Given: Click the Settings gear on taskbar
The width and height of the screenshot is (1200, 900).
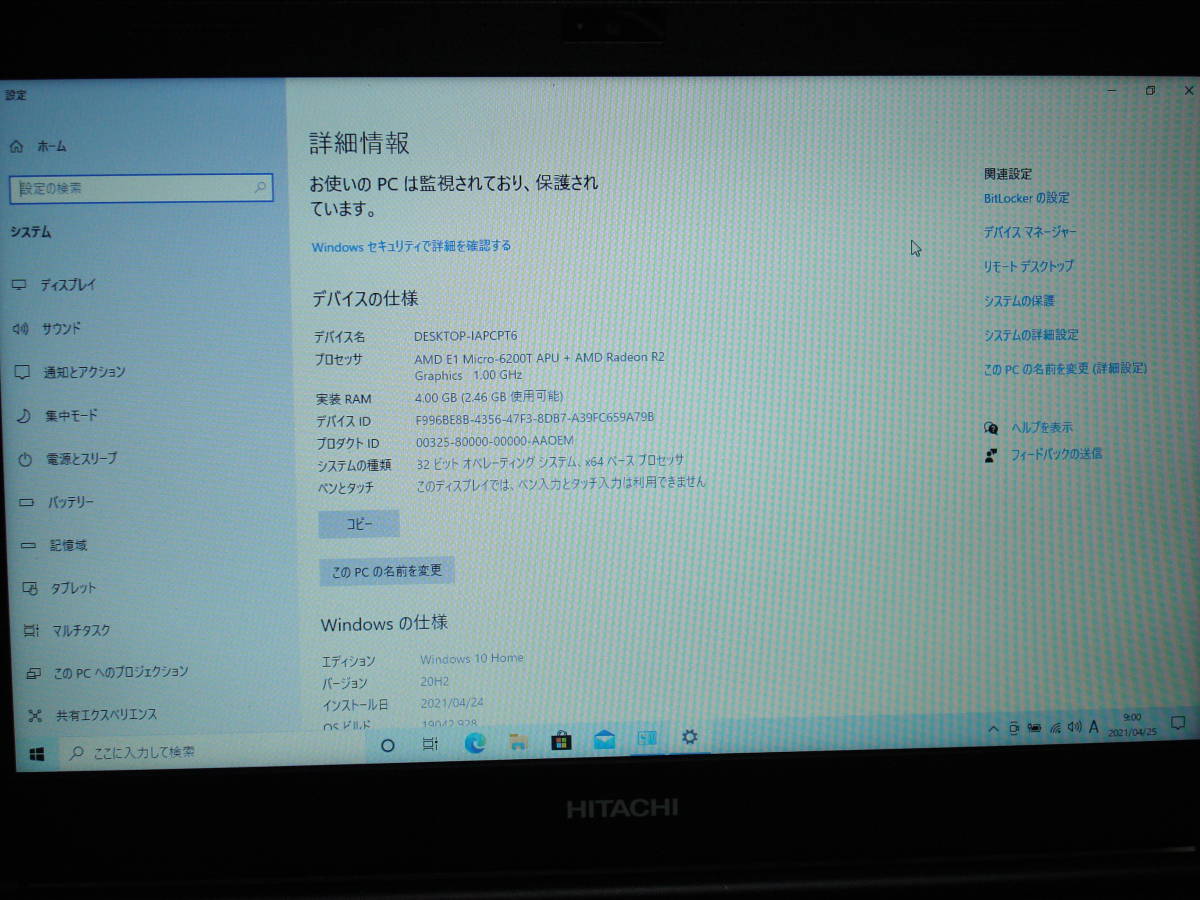Looking at the screenshot, I should tap(690, 737).
